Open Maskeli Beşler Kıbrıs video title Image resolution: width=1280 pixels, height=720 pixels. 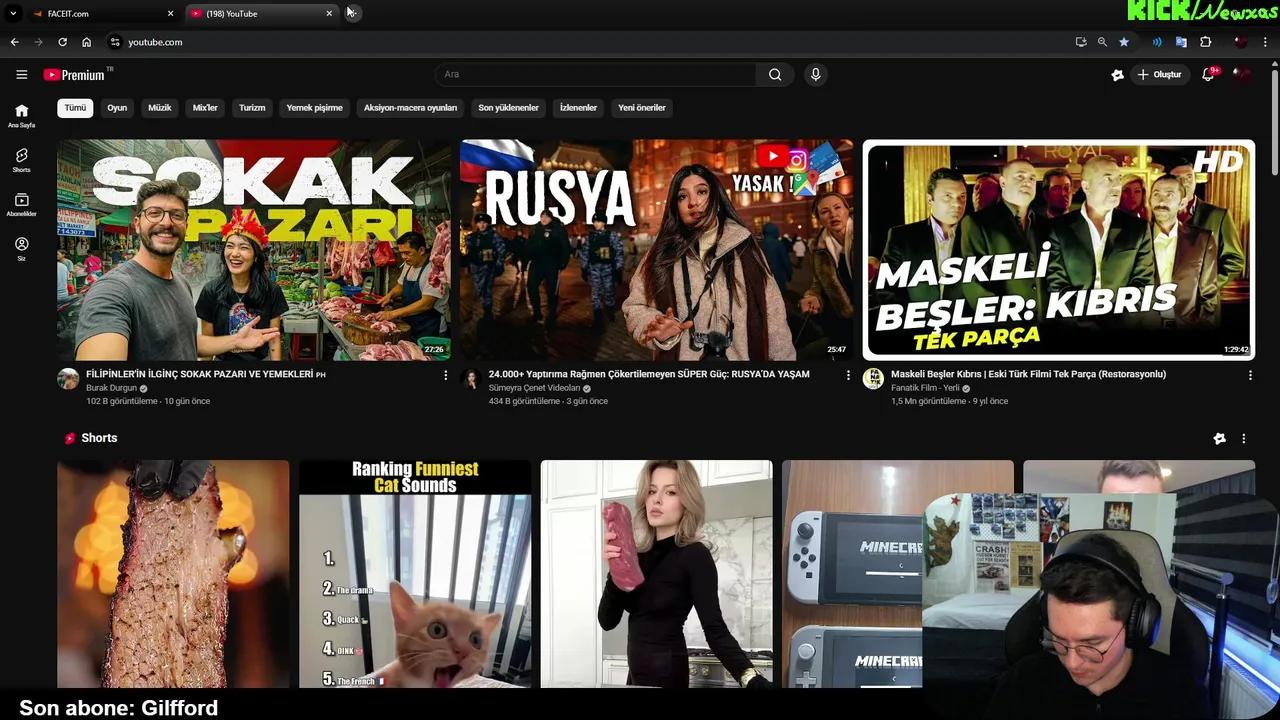1028,374
